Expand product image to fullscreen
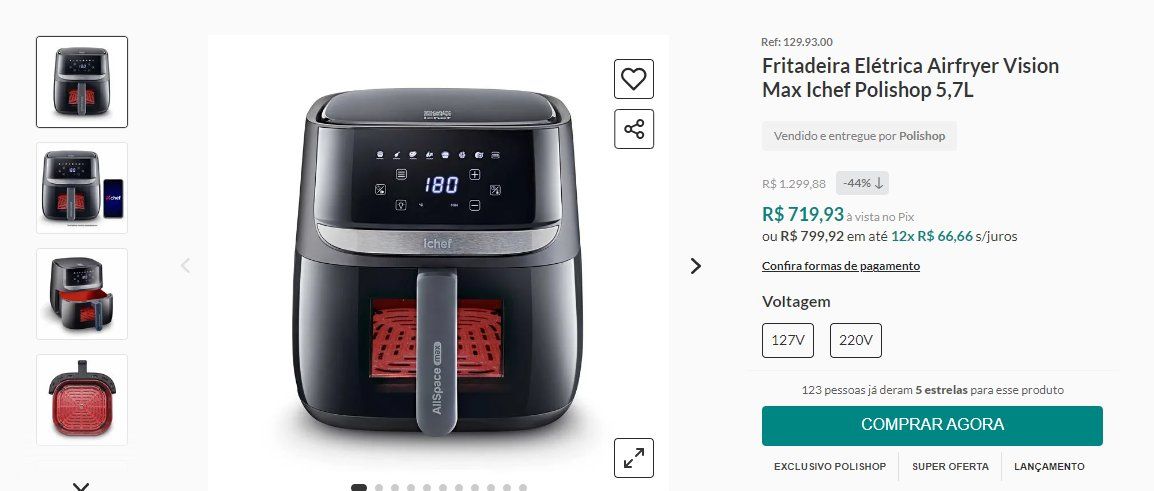 (x=634, y=458)
